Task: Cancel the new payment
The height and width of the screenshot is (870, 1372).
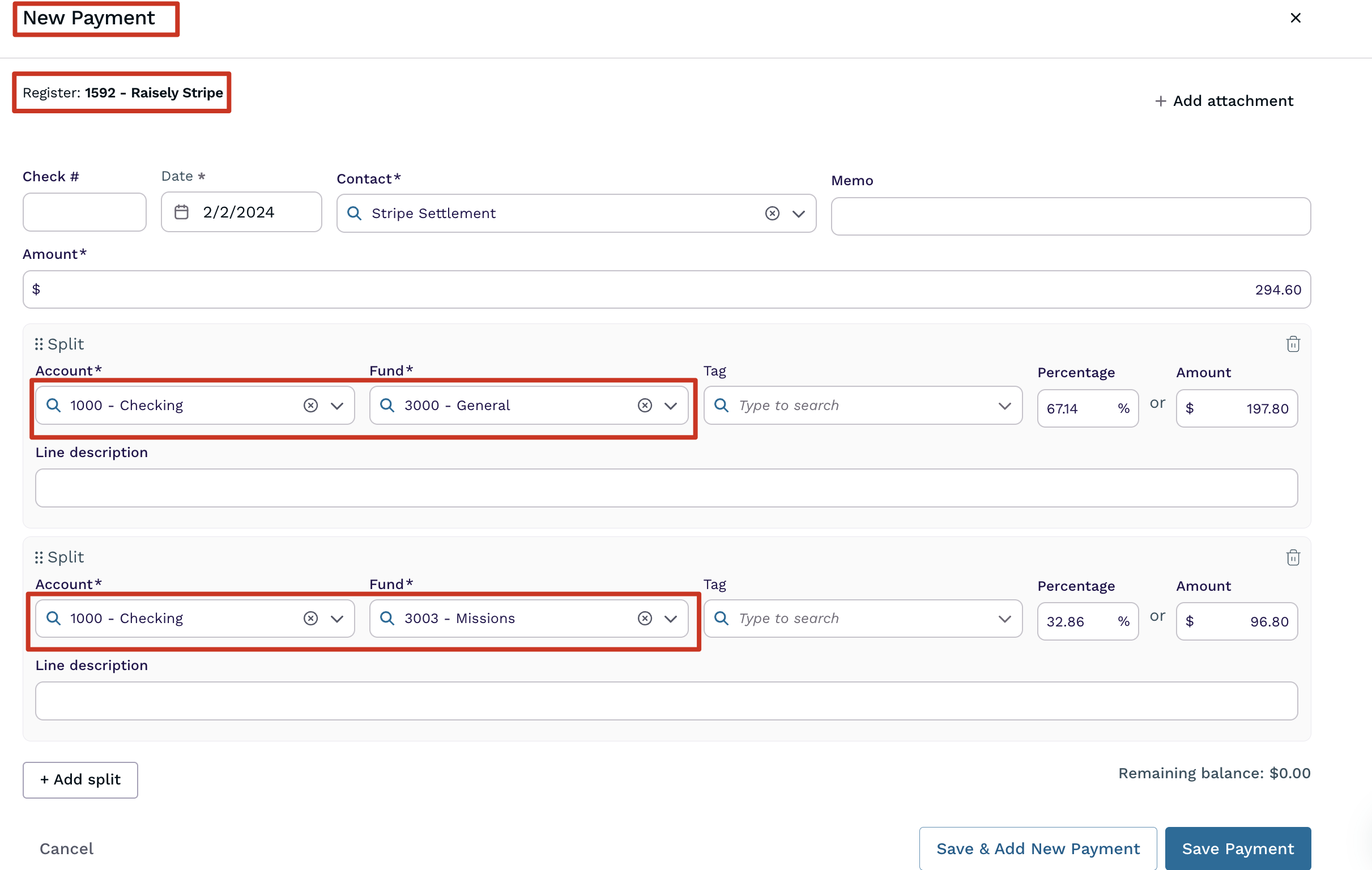Action: pyautogui.click(x=66, y=848)
